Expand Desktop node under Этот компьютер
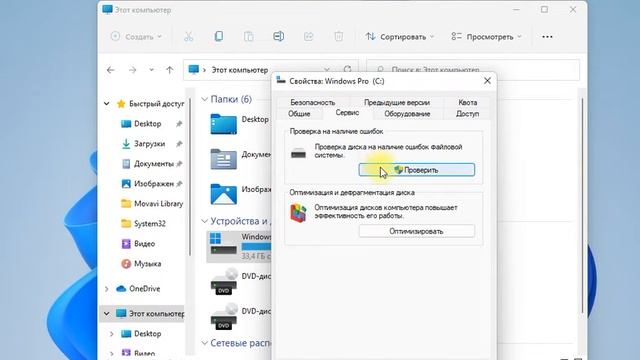Screen dimensions: 640x360 click(x=112, y=333)
